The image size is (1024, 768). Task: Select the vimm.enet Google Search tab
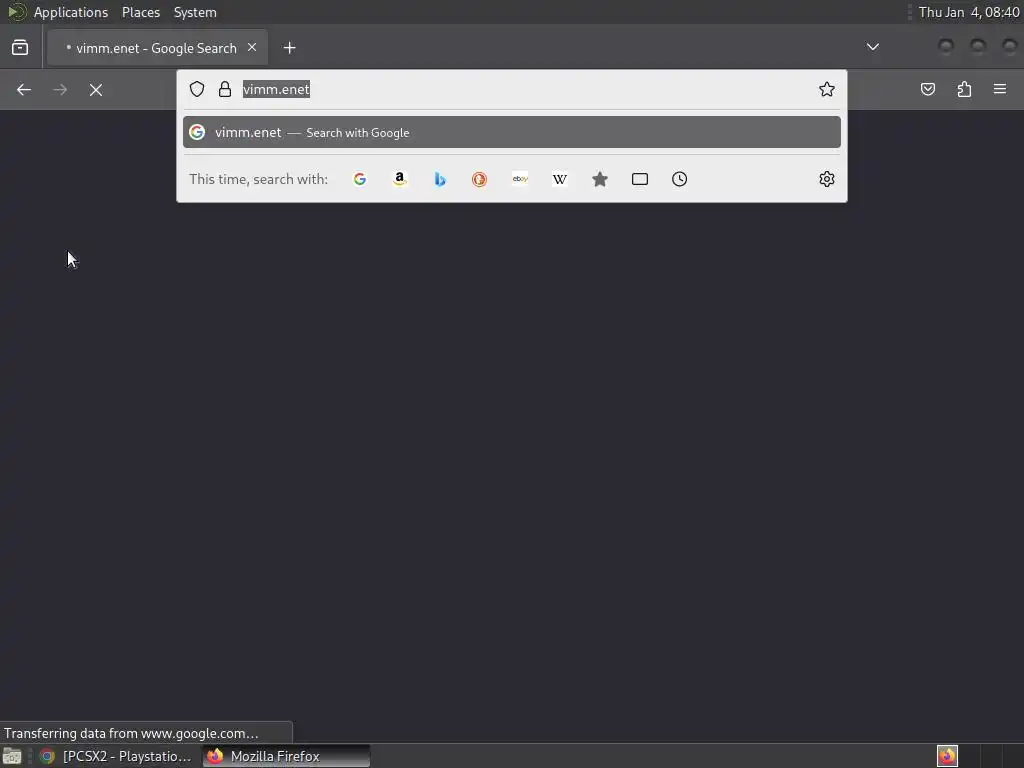[157, 48]
